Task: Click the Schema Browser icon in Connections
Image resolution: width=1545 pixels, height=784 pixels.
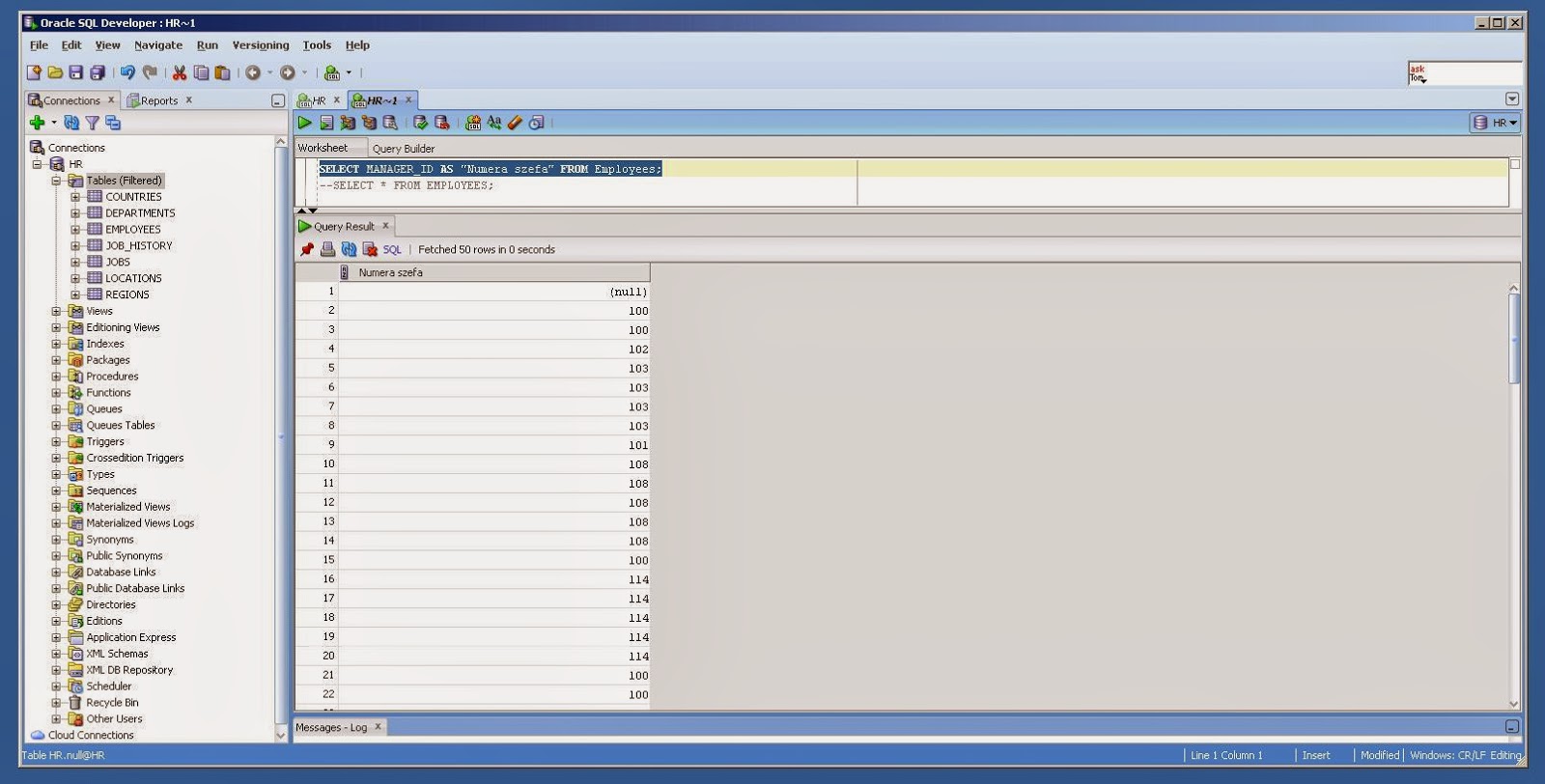Action: [x=113, y=123]
